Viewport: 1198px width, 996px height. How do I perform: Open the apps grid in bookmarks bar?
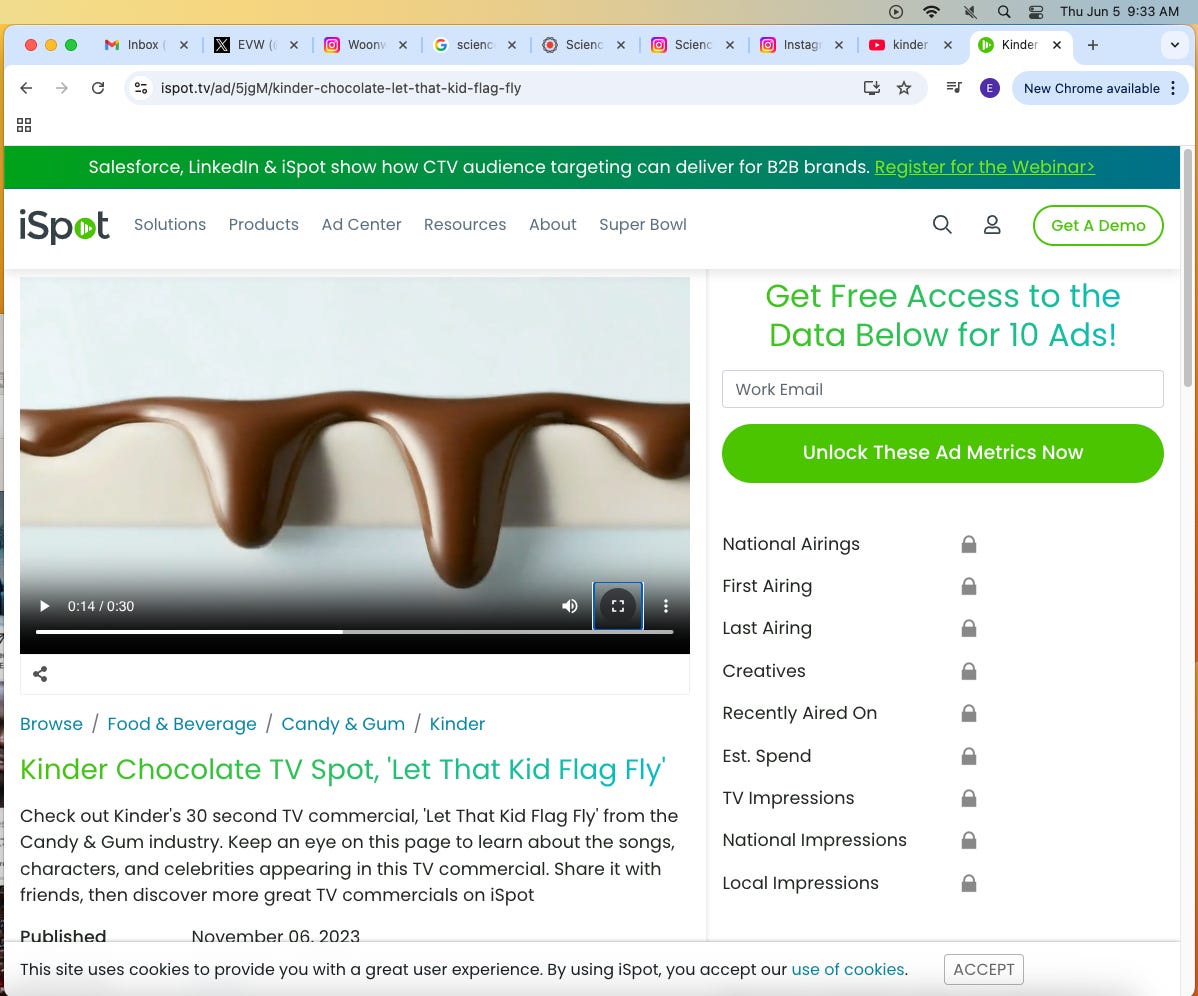point(24,124)
